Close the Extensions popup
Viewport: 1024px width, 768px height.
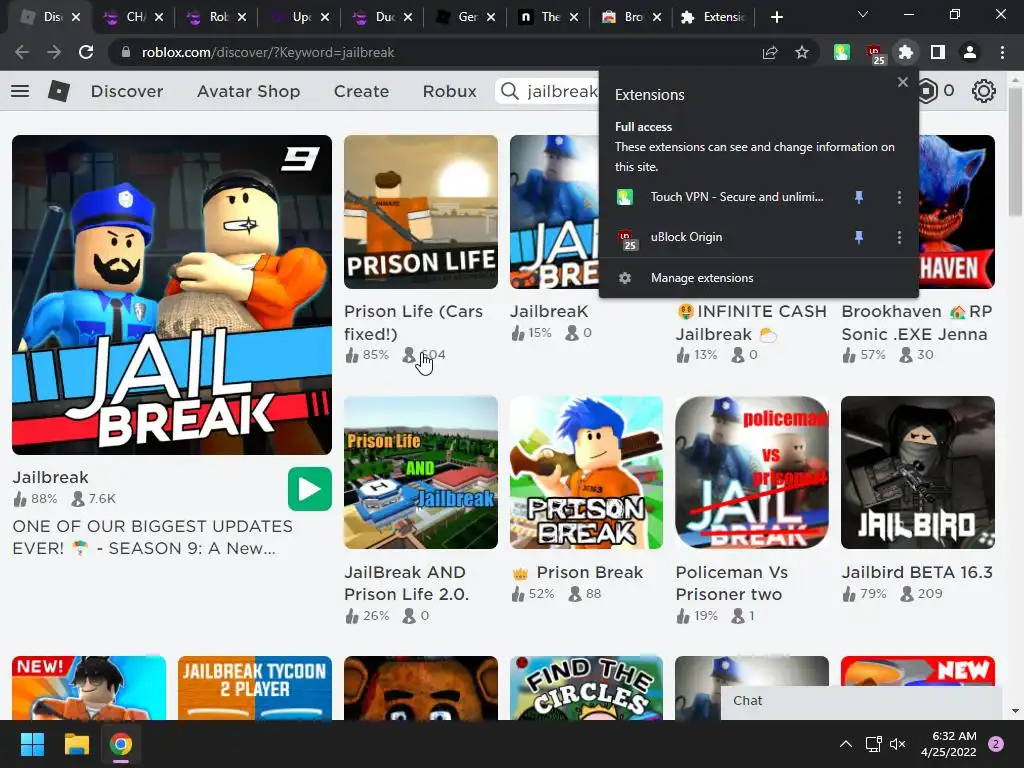click(x=903, y=82)
